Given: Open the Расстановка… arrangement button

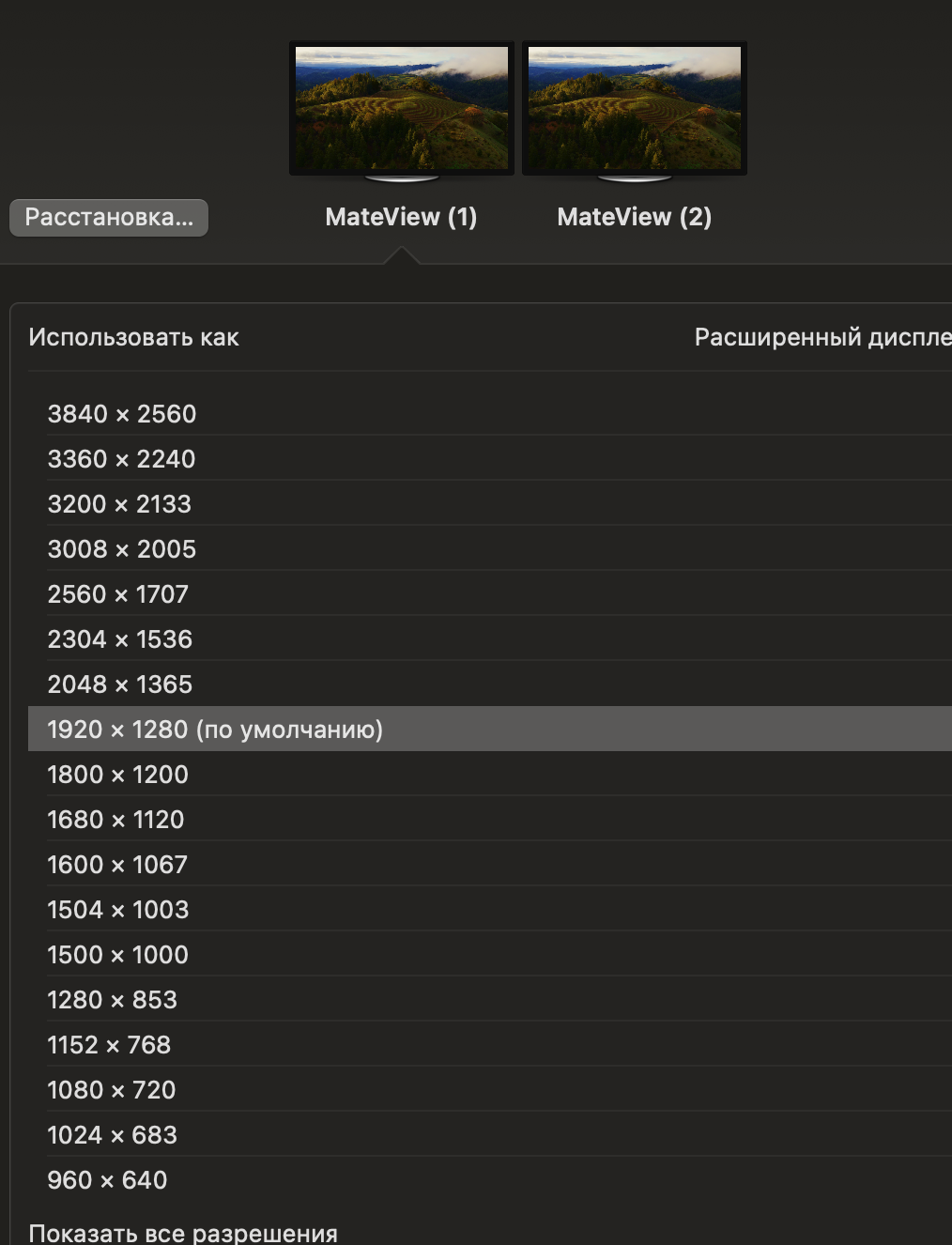Looking at the screenshot, I should pos(109,218).
